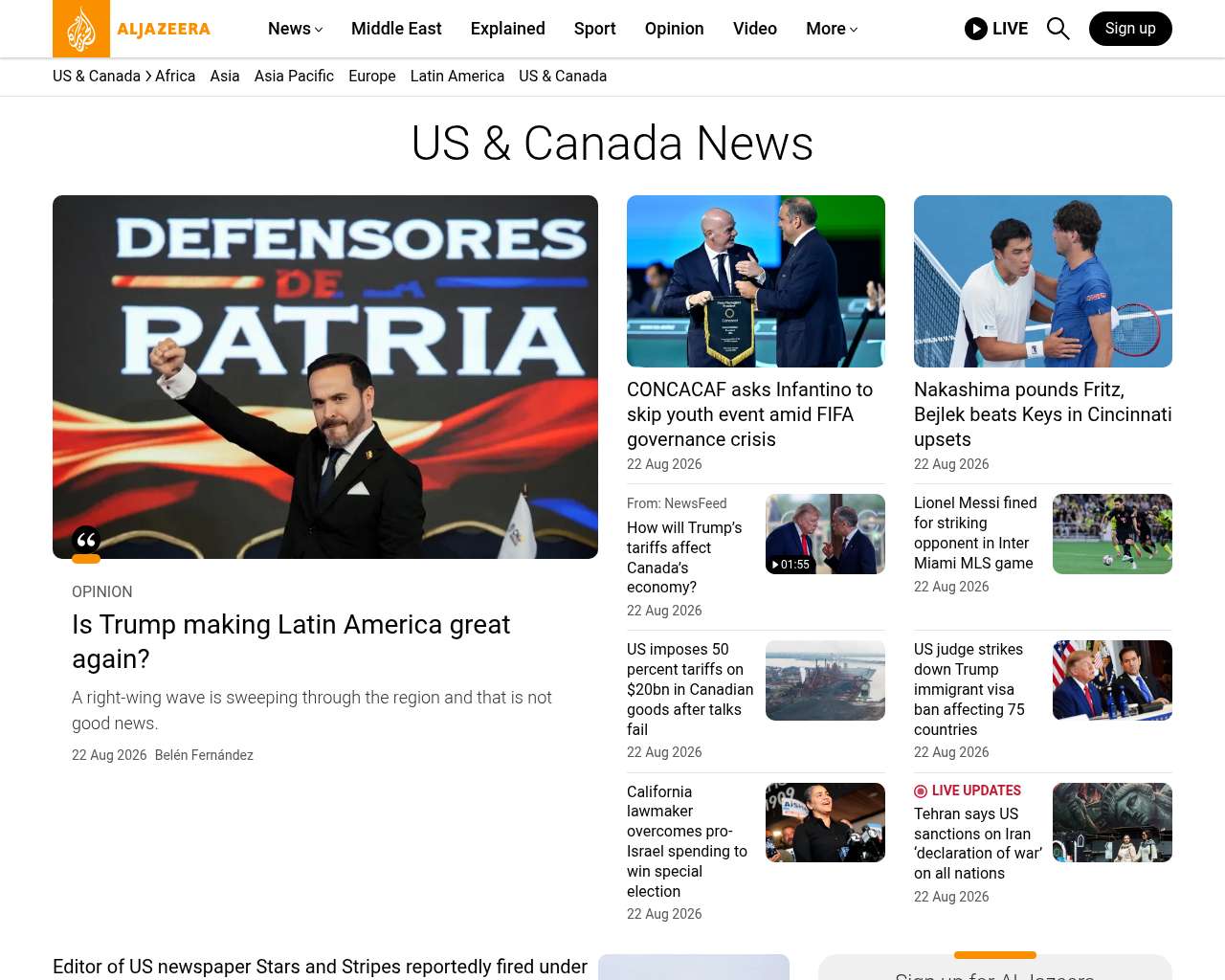
Task: Click the LIVE UPDATES red indicator
Action: click(921, 791)
